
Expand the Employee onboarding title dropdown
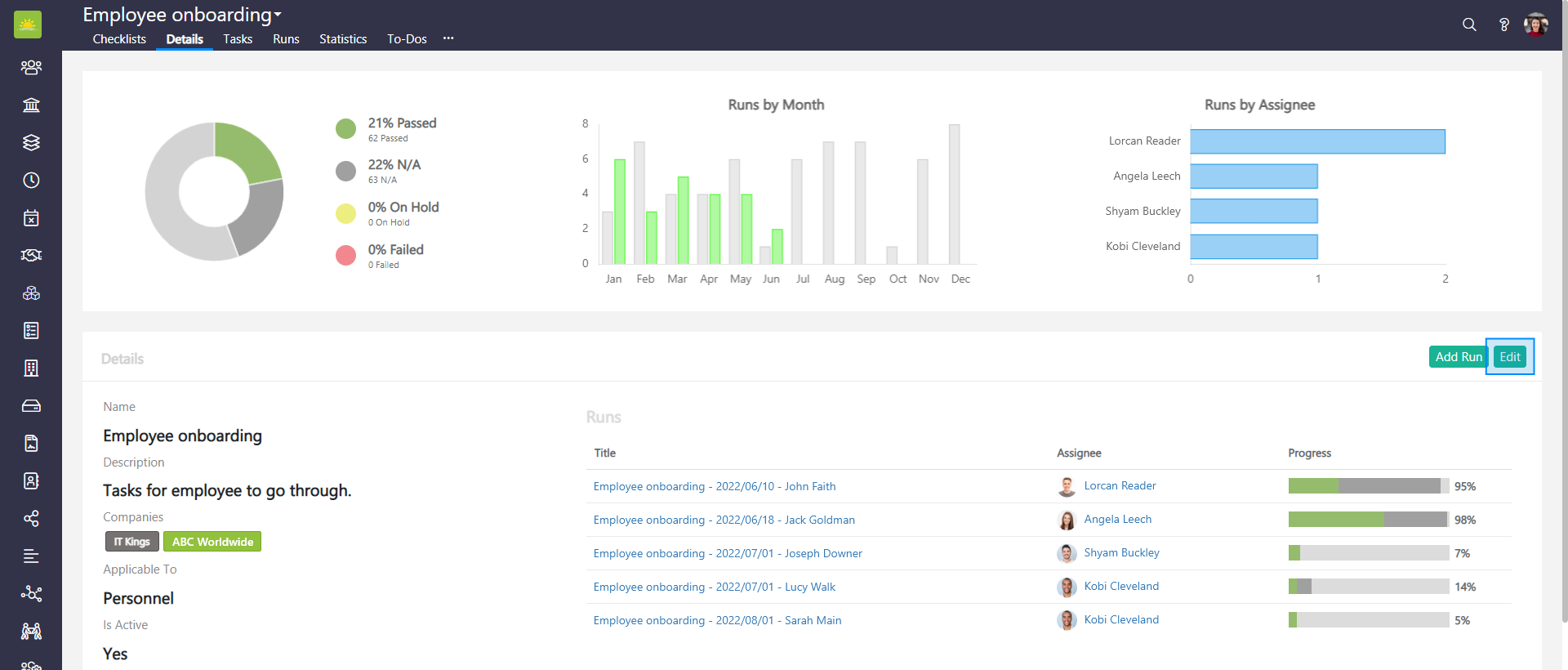(x=278, y=15)
